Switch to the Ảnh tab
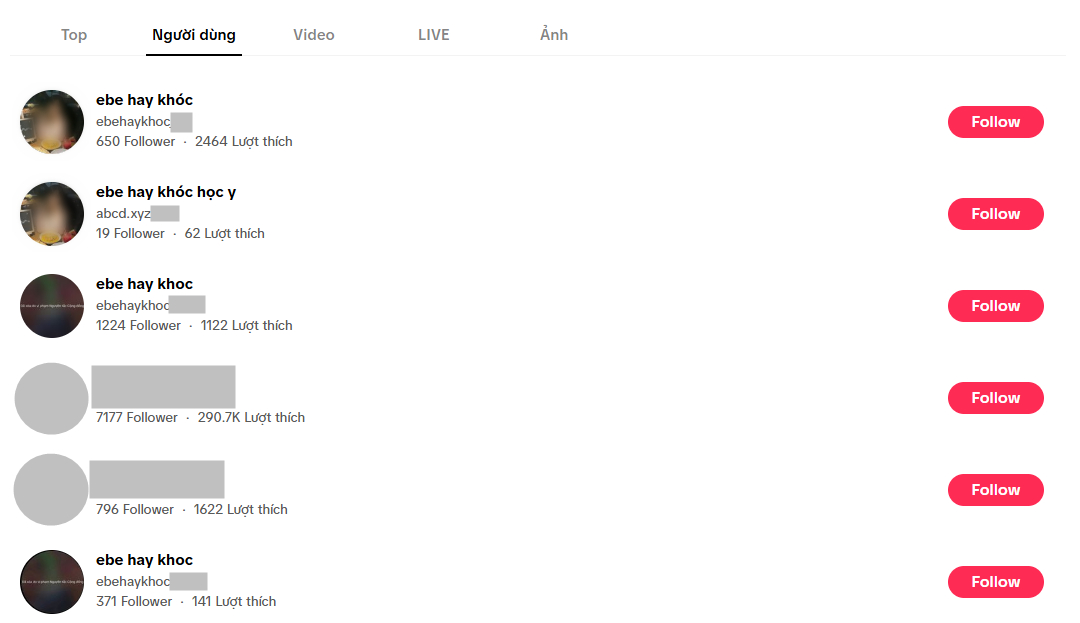This screenshot has width=1080, height=623. (554, 34)
